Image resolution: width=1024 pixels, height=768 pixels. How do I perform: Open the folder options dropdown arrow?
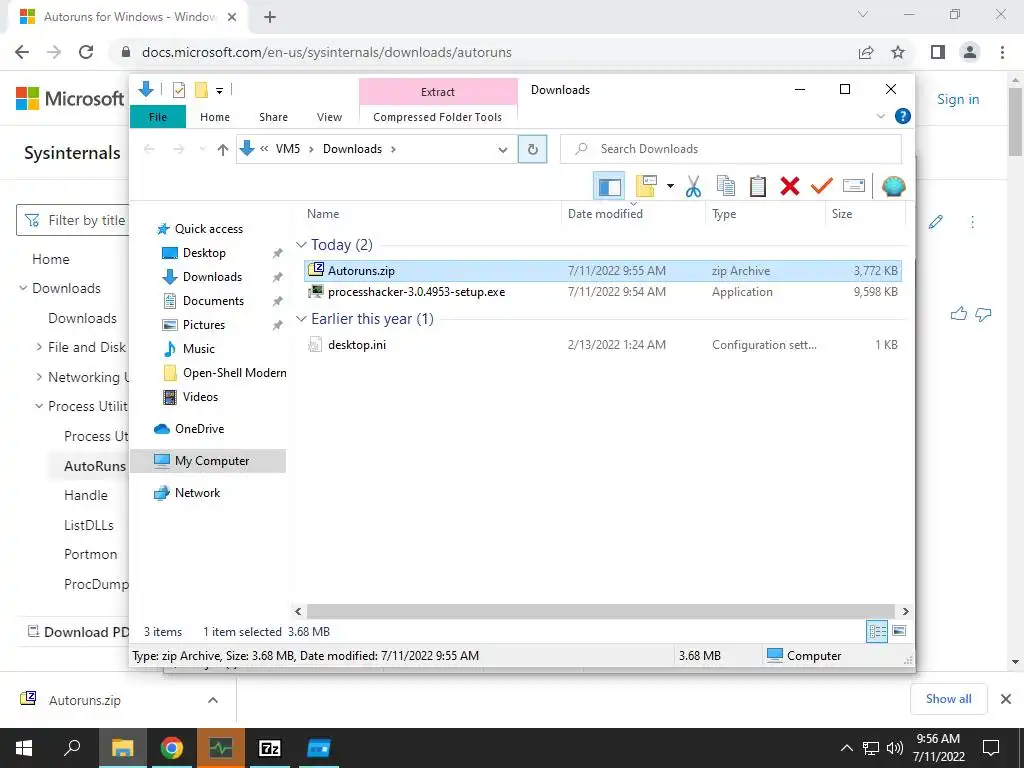(x=670, y=187)
